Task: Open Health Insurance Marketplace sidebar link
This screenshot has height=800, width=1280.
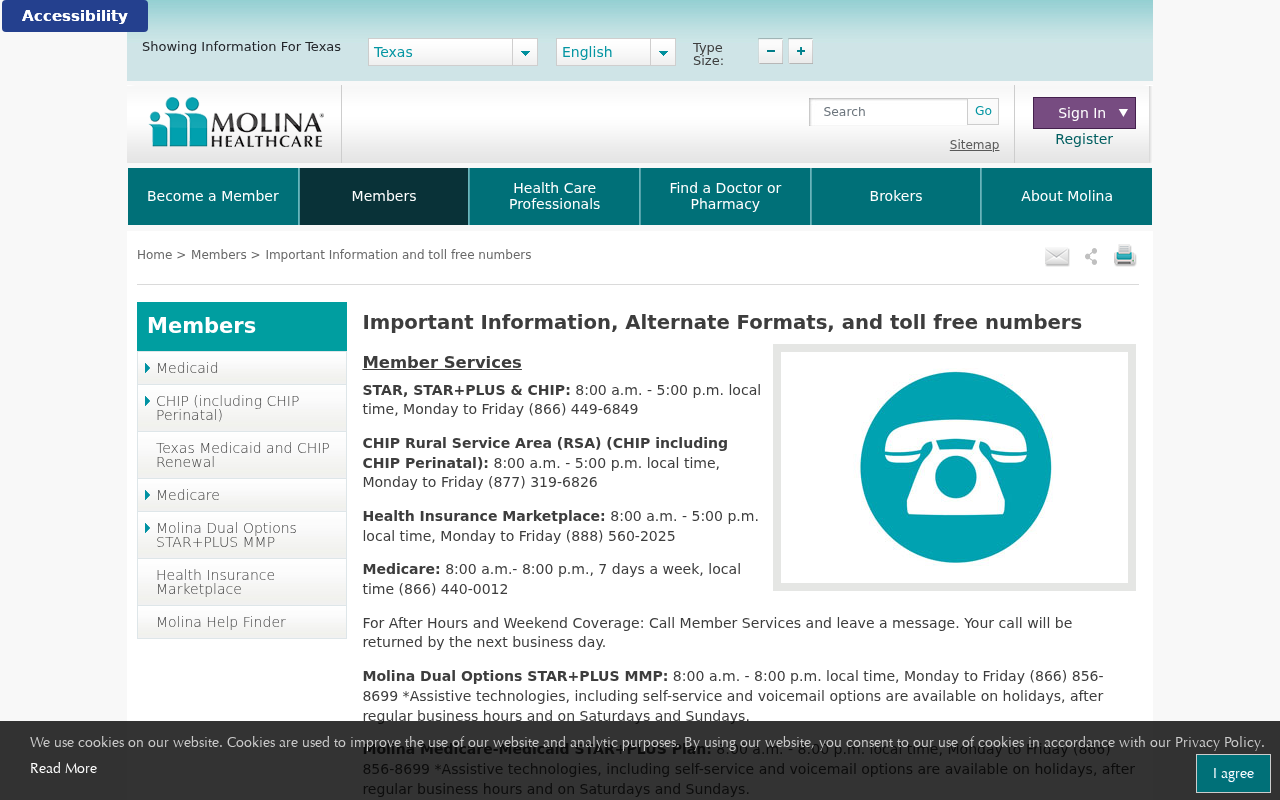Action: [242, 582]
